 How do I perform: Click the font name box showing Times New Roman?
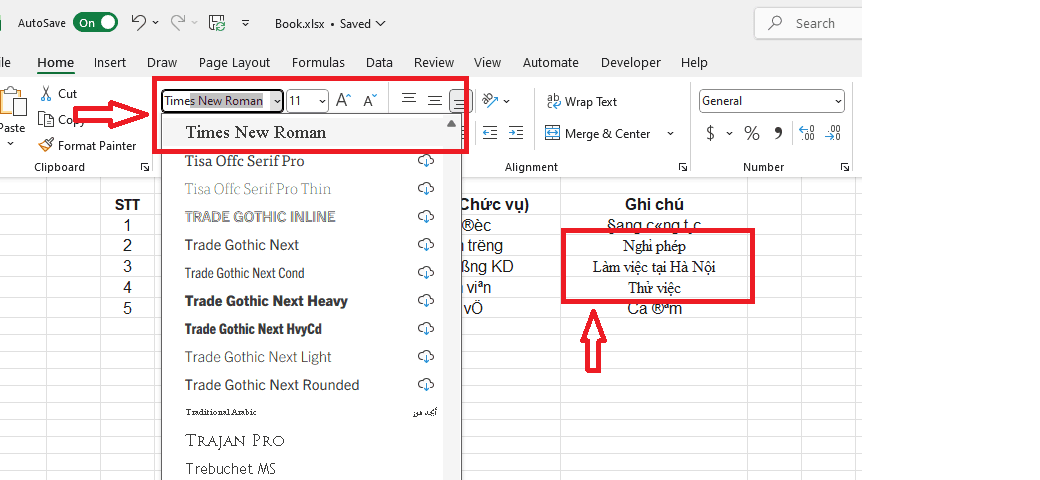[x=216, y=101]
